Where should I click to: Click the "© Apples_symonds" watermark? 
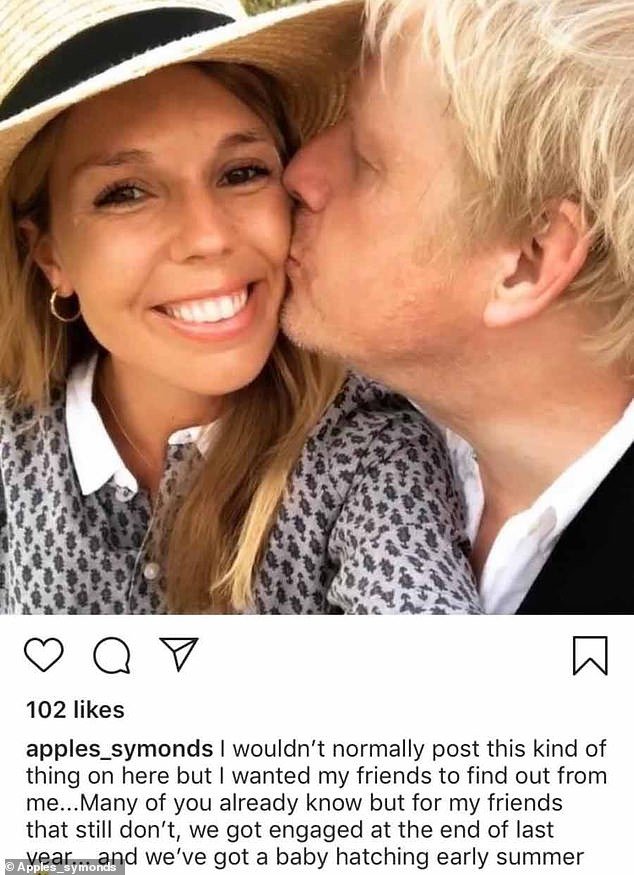click(63, 867)
